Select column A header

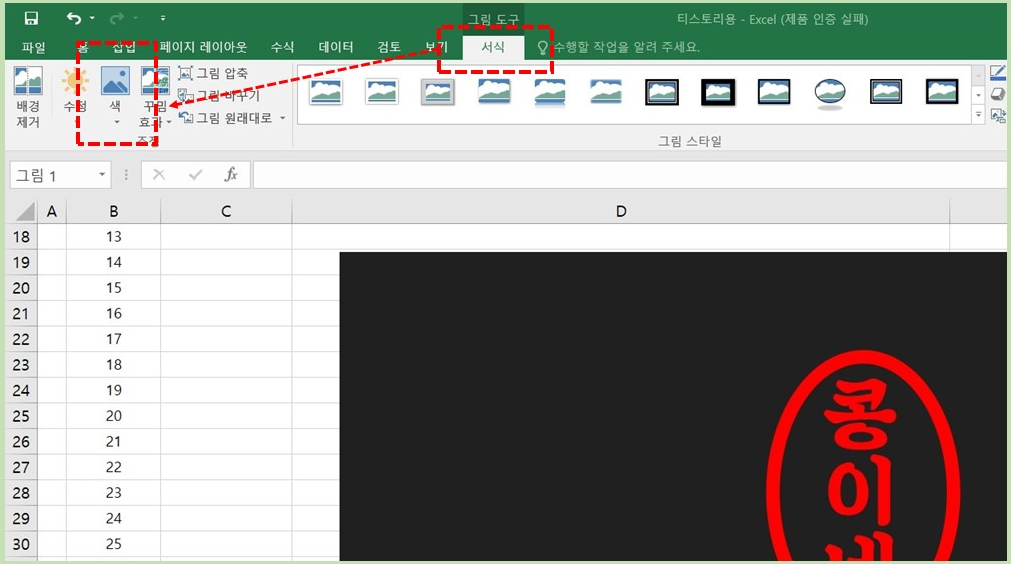pyautogui.click(x=52, y=211)
